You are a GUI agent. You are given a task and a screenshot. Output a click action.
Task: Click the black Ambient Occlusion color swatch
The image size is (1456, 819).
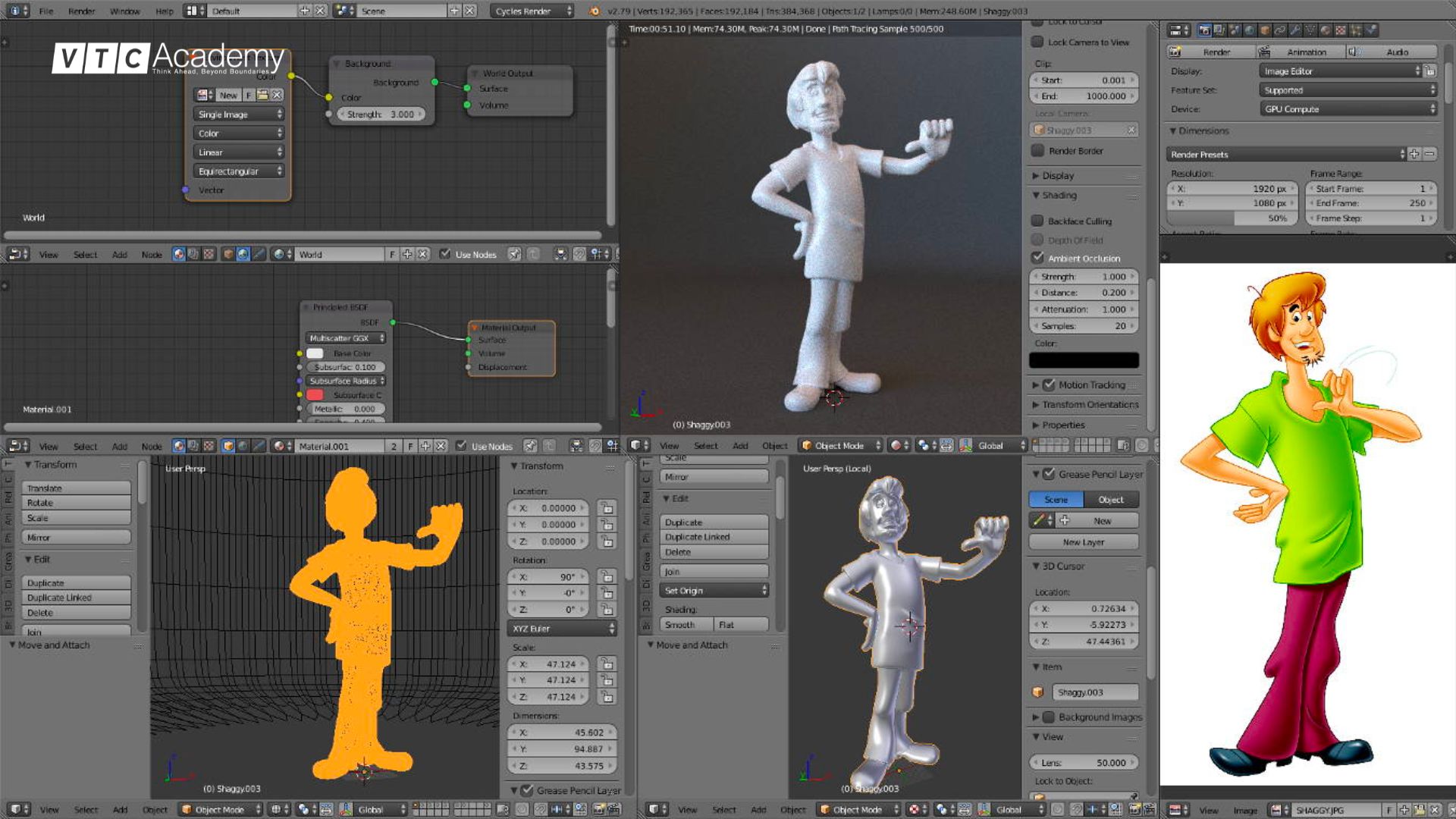pos(1084,360)
